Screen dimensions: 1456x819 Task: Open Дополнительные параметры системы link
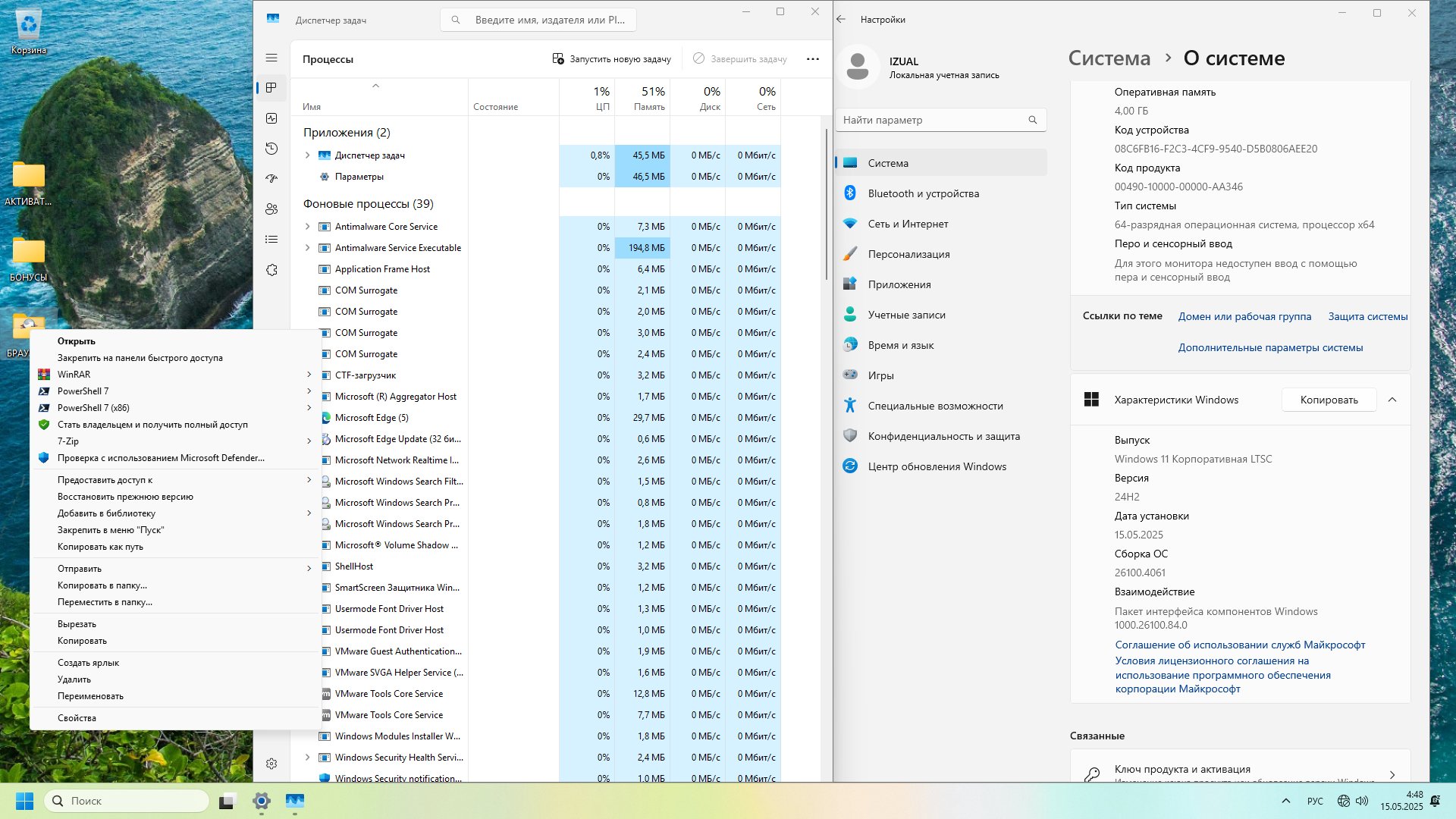pyautogui.click(x=1270, y=347)
